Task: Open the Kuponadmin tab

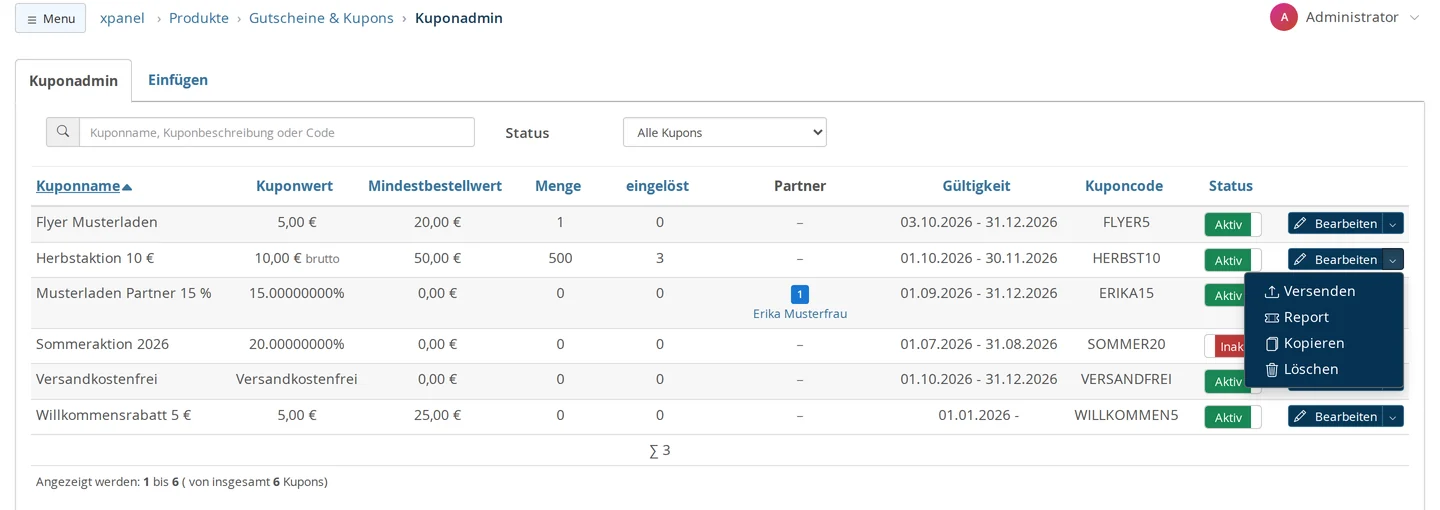Action: click(73, 81)
